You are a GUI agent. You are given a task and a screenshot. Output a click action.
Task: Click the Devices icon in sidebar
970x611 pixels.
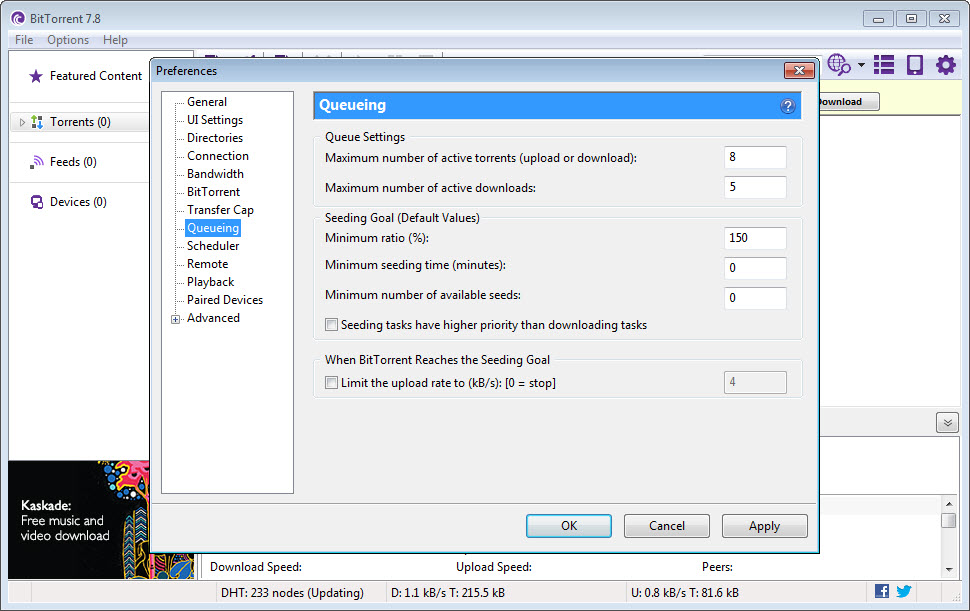tap(36, 202)
